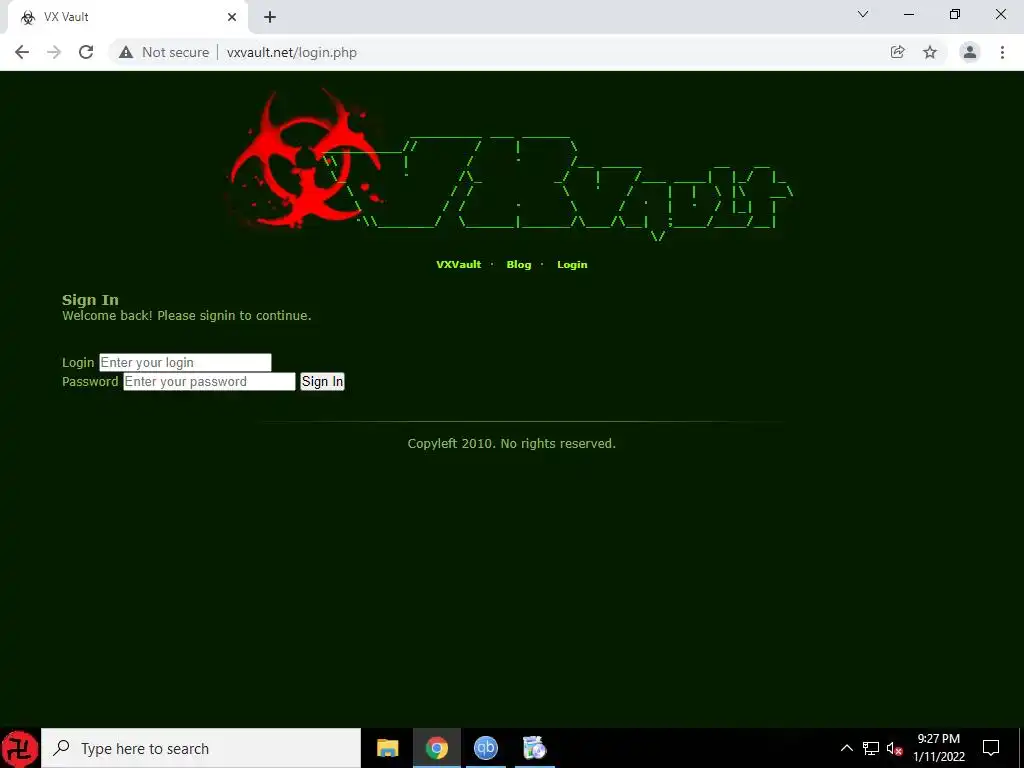Show hidden system tray icons

[x=846, y=748]
